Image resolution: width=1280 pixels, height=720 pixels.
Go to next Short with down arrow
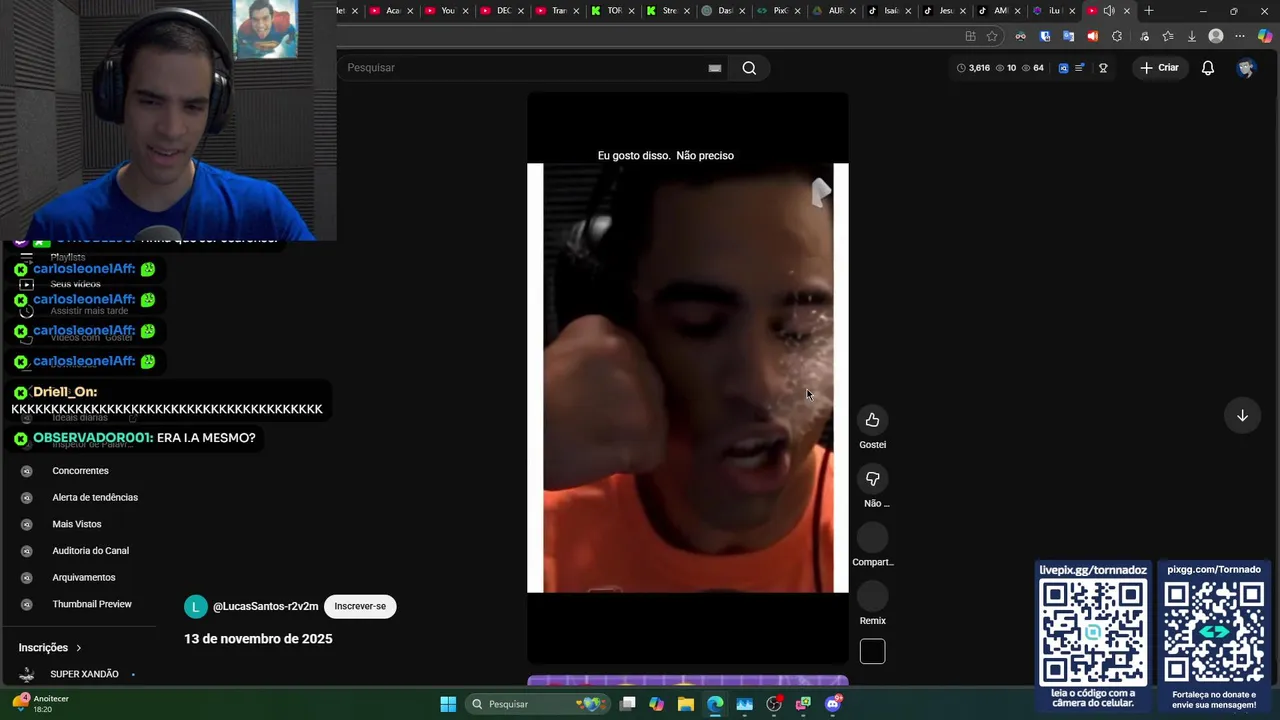1242,416
